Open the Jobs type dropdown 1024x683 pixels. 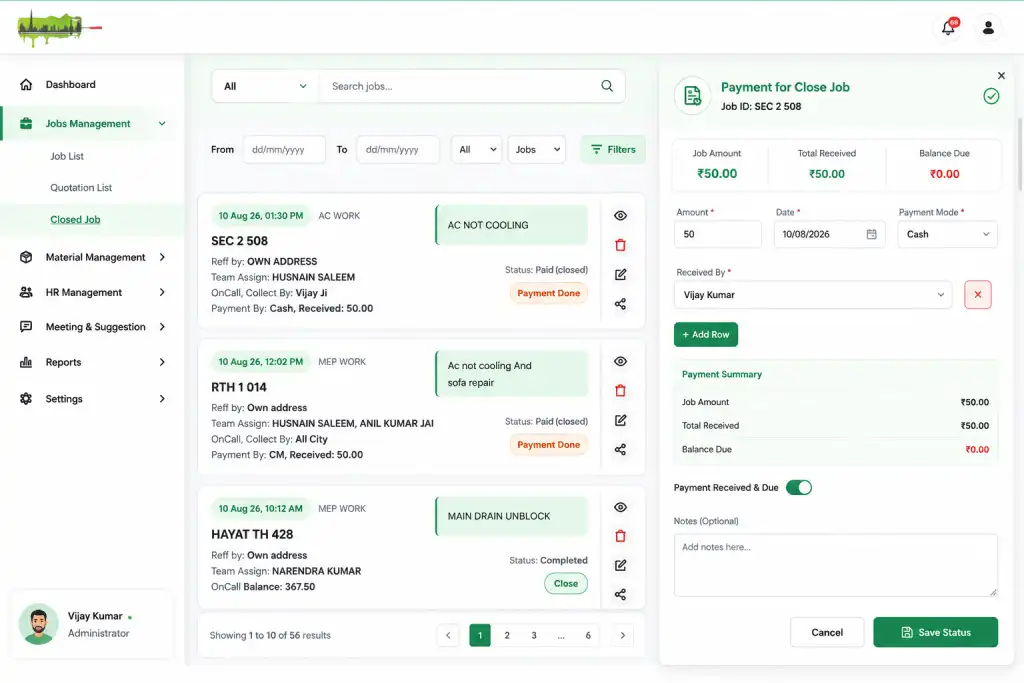pyautogui.click(x=537, y=150)
